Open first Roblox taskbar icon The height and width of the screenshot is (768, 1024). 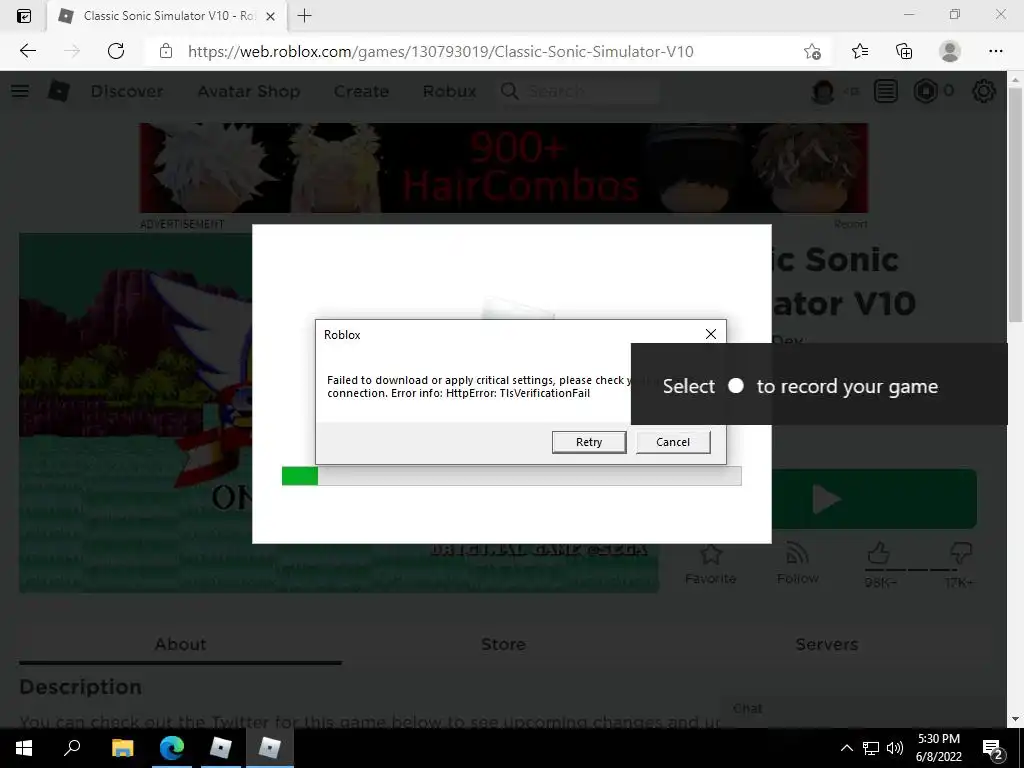tap(221, 748)
